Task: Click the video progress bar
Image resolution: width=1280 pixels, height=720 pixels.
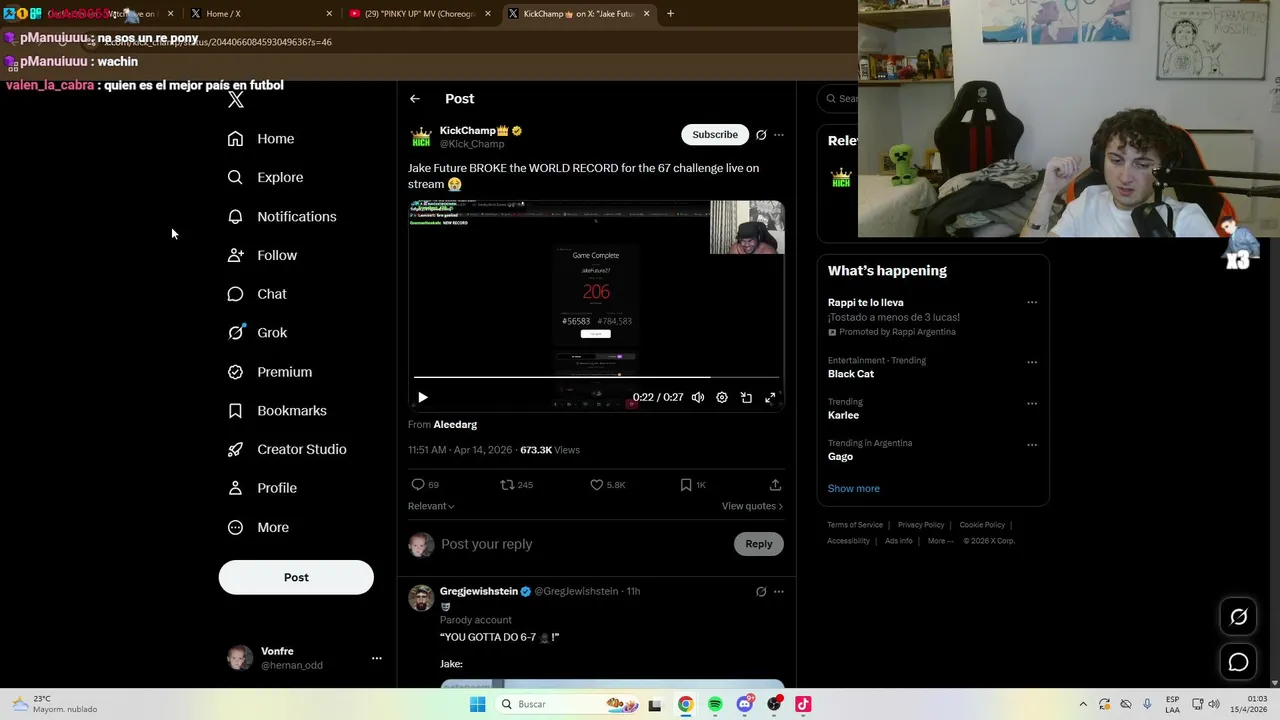Action: pos(596,377)
